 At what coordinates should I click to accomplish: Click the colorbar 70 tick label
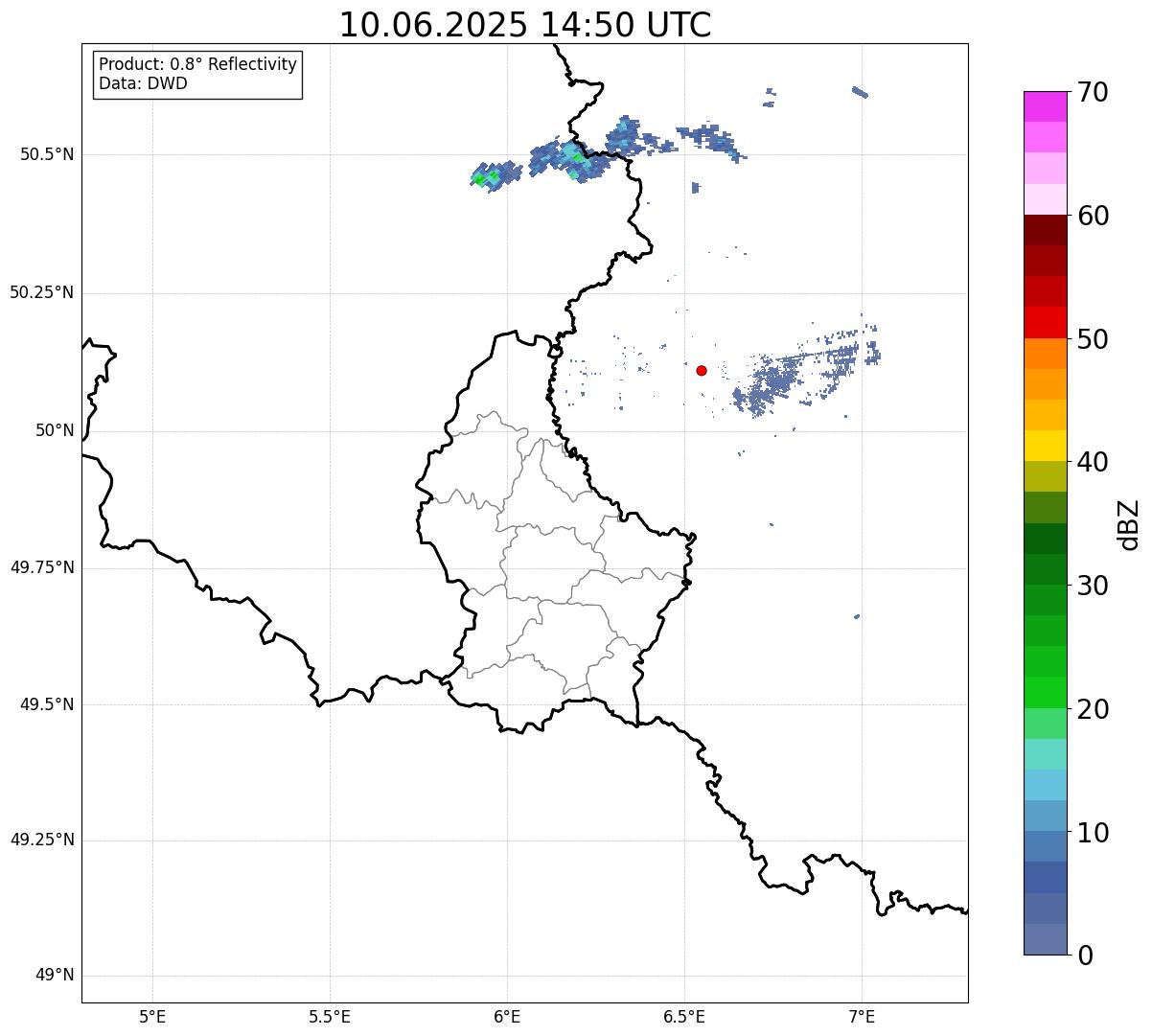[1093, 92]
